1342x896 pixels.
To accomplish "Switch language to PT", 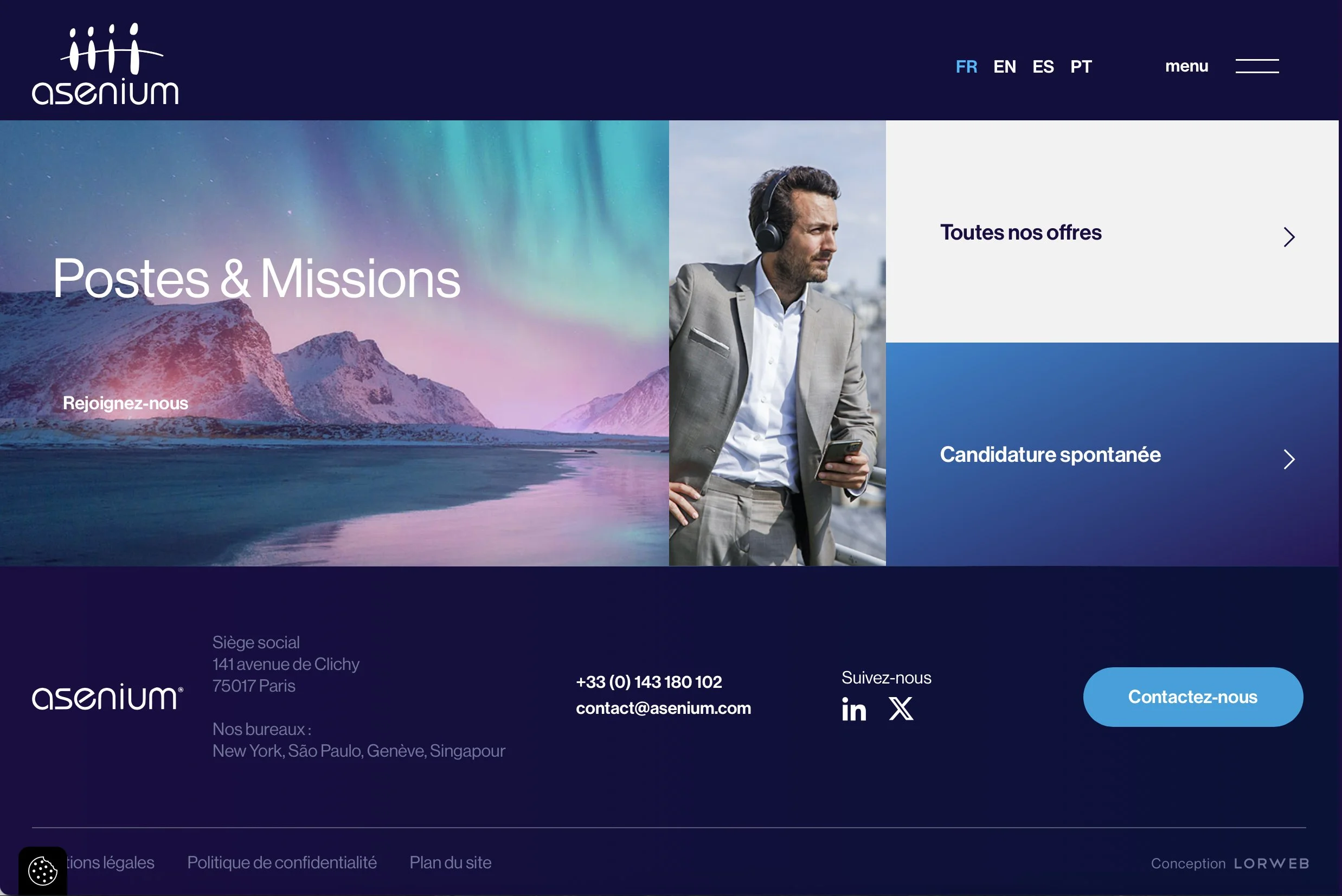I will coord(1081,67).
